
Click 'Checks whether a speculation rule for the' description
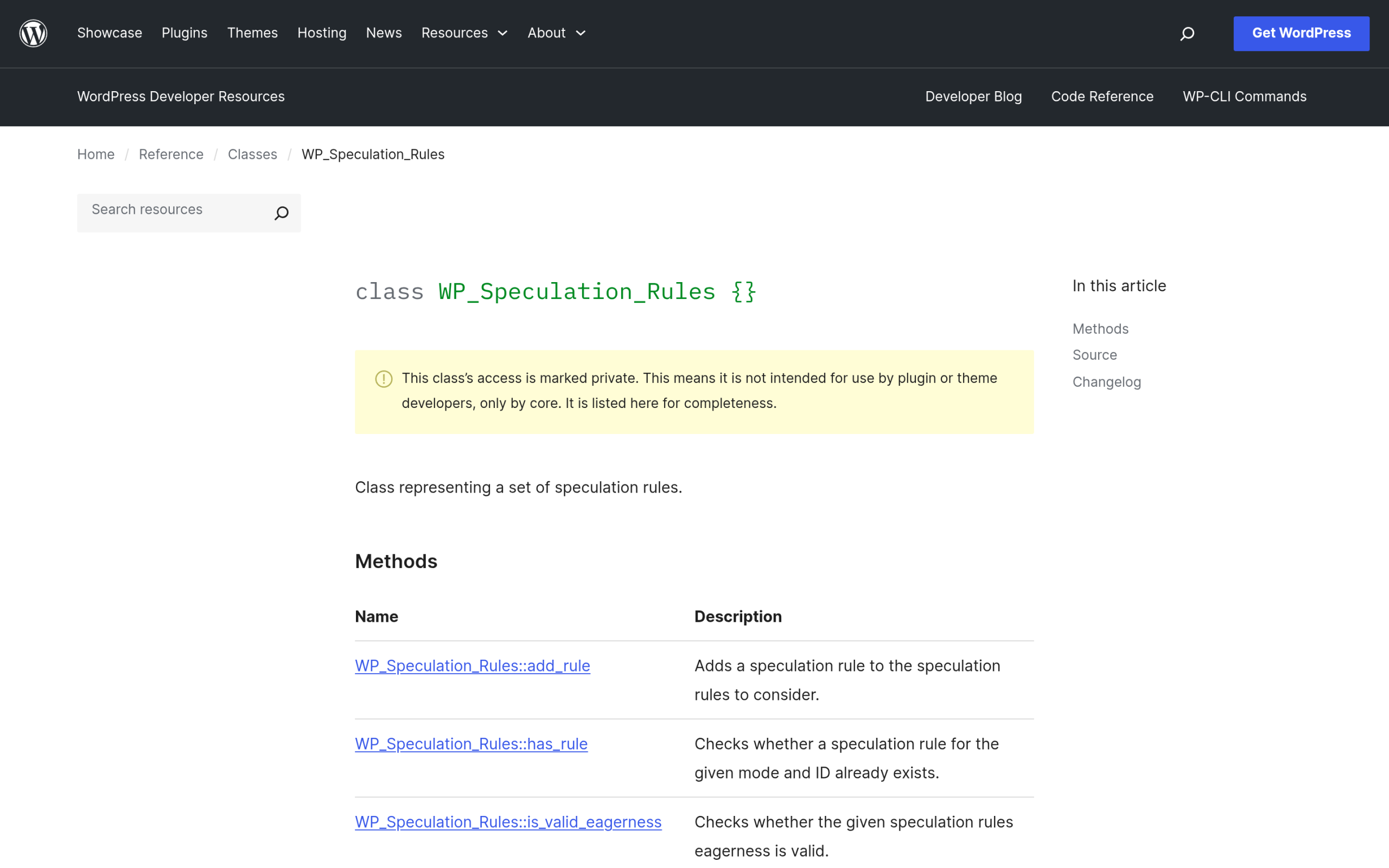tap(864, 758)
